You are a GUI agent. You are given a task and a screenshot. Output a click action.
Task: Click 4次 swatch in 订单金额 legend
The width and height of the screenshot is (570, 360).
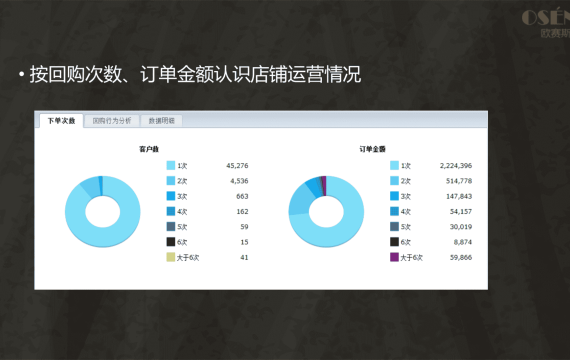pos(394,211)
